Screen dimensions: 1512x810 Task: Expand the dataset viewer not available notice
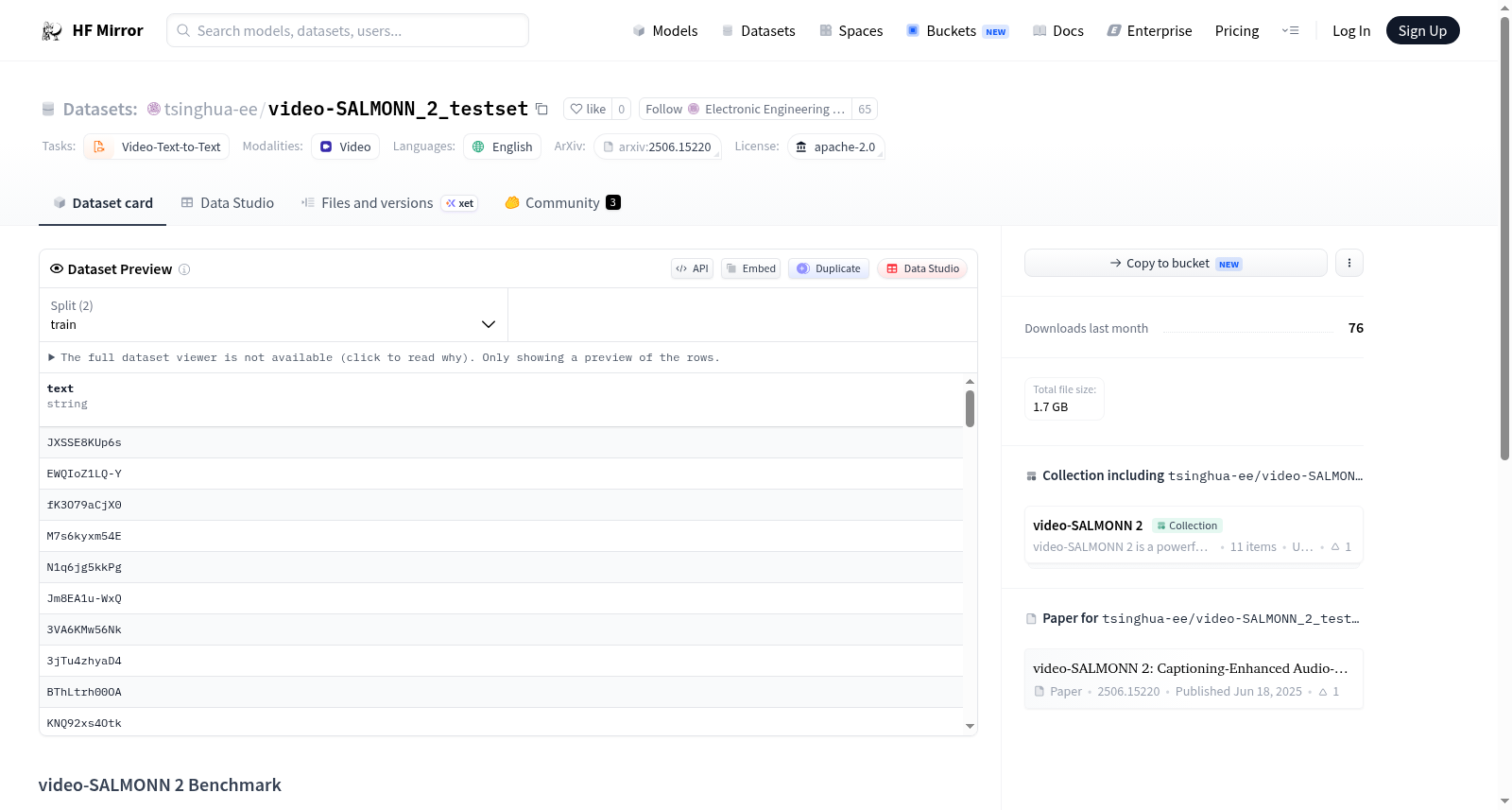click(385, 357)
